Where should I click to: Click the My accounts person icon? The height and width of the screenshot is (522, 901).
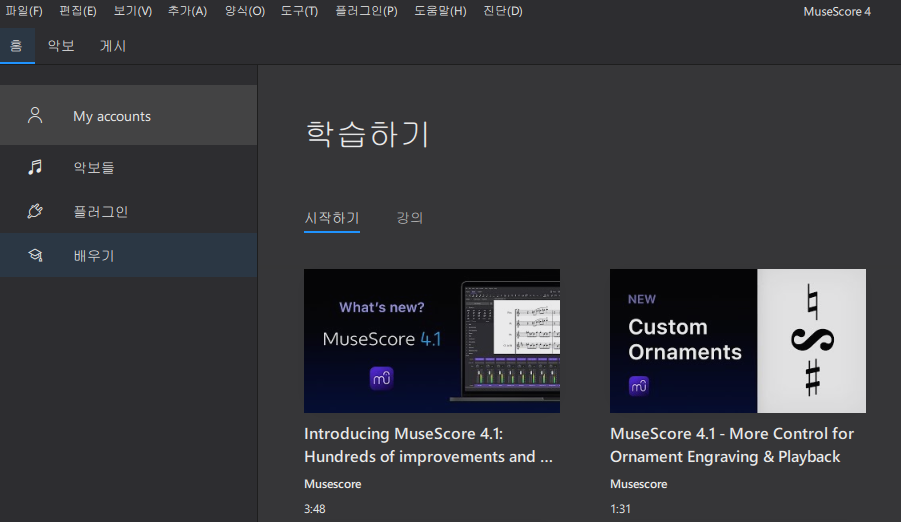[x=35, y=115]
